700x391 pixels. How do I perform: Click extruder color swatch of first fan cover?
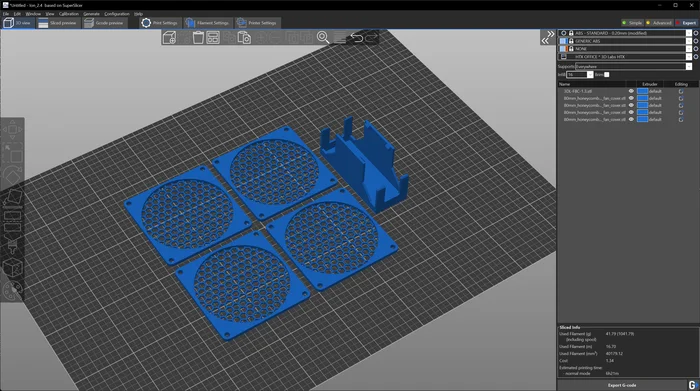pyautogui.click(x=642, y=98)
